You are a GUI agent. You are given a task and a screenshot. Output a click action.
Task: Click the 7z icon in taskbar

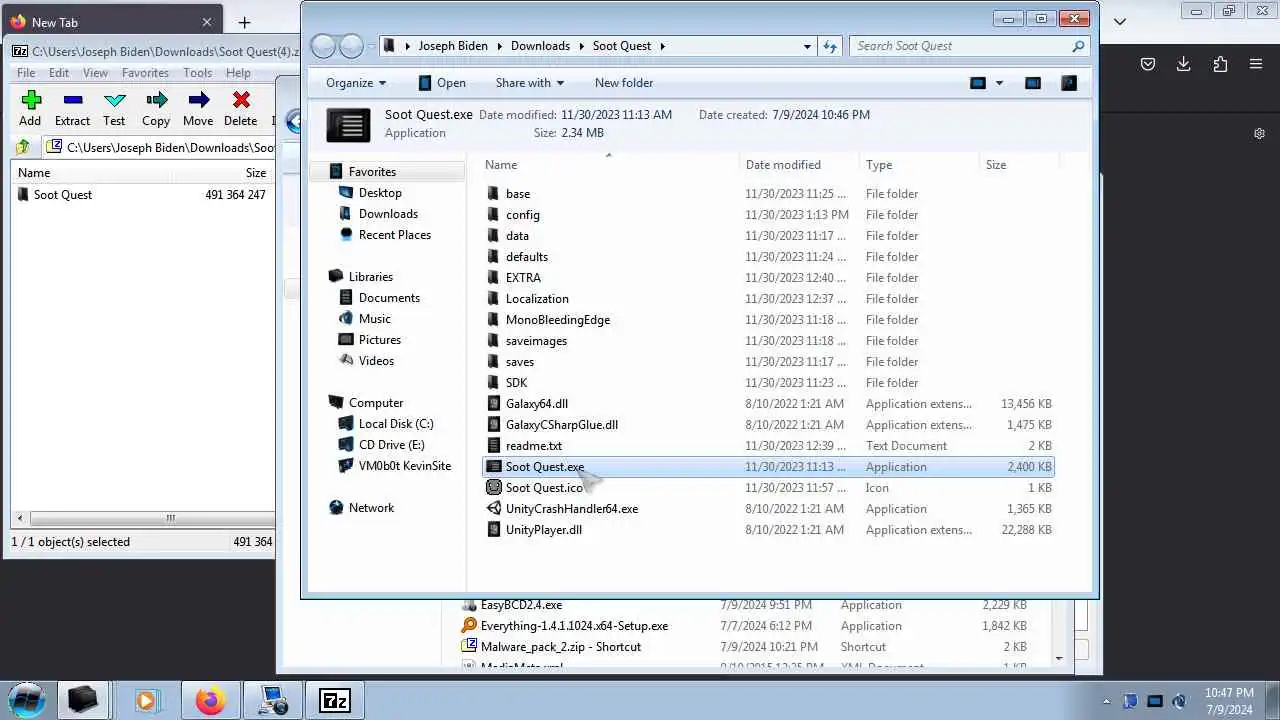335,700
